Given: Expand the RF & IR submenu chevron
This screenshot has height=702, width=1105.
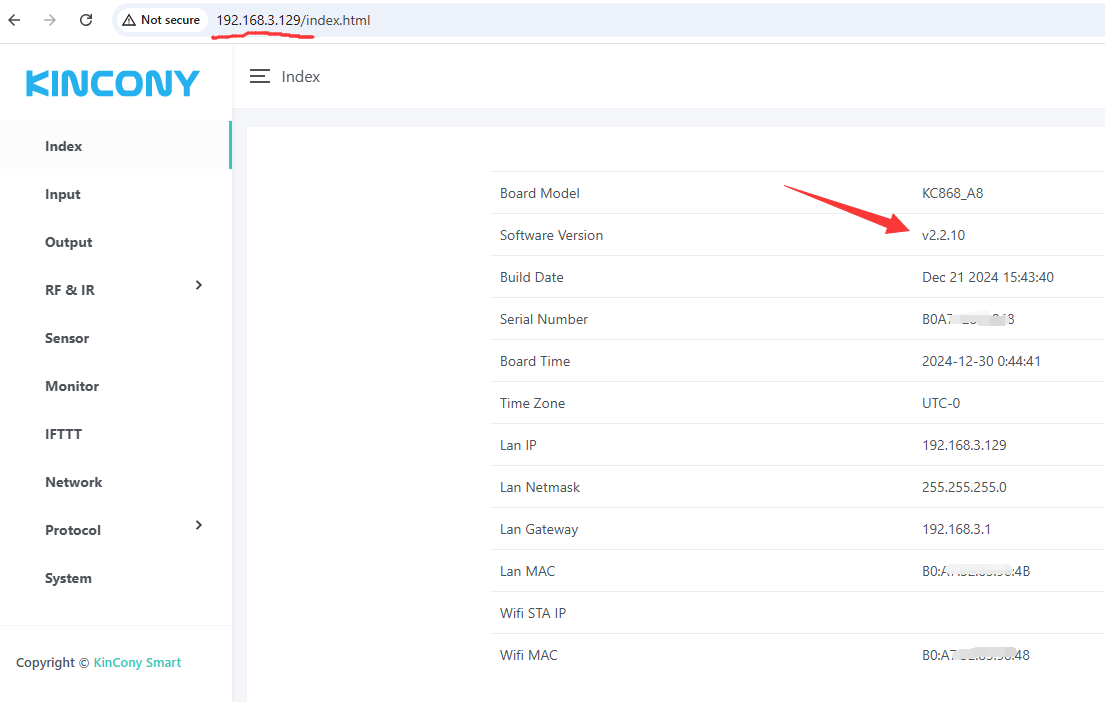Looking at the screenshot, I should coord(198,286).
